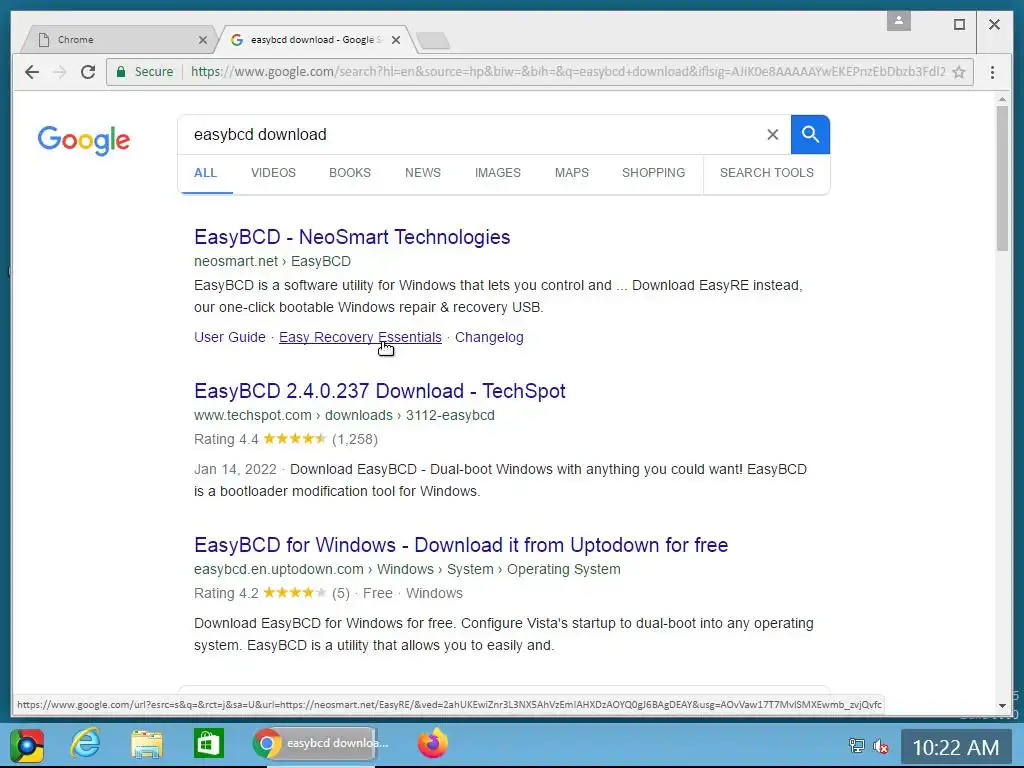Reload the current page
Viewport: 1024px width, 768px height.
pyautogui.click(x=88, y=72)
